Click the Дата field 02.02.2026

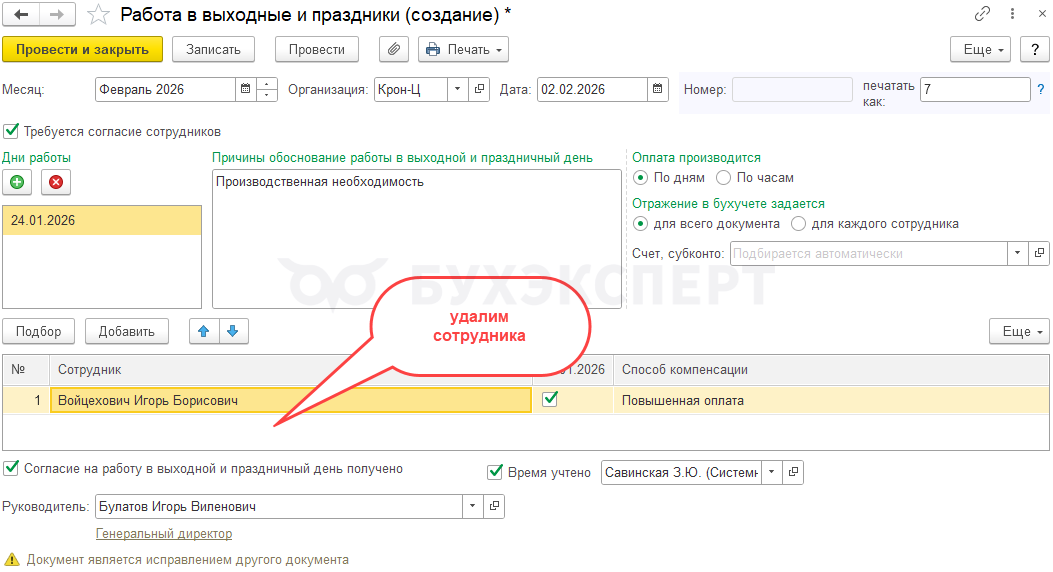click(592, 89)
